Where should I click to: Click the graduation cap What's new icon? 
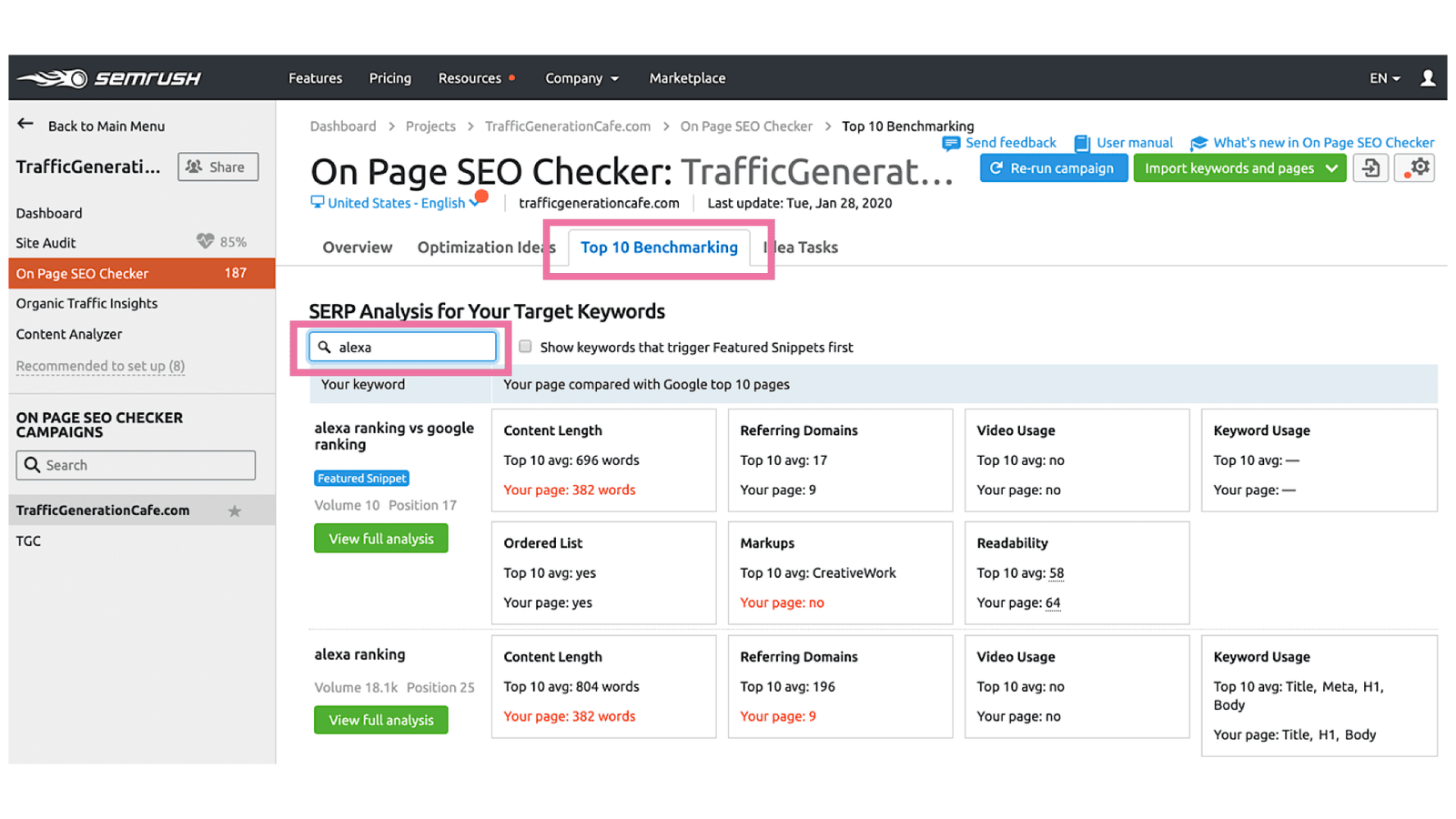tap(1197, 143)
